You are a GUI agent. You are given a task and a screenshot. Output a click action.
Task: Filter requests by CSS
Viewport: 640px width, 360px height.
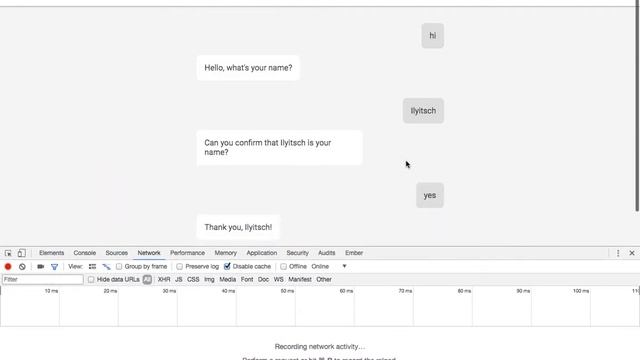[x=193, y=280]
